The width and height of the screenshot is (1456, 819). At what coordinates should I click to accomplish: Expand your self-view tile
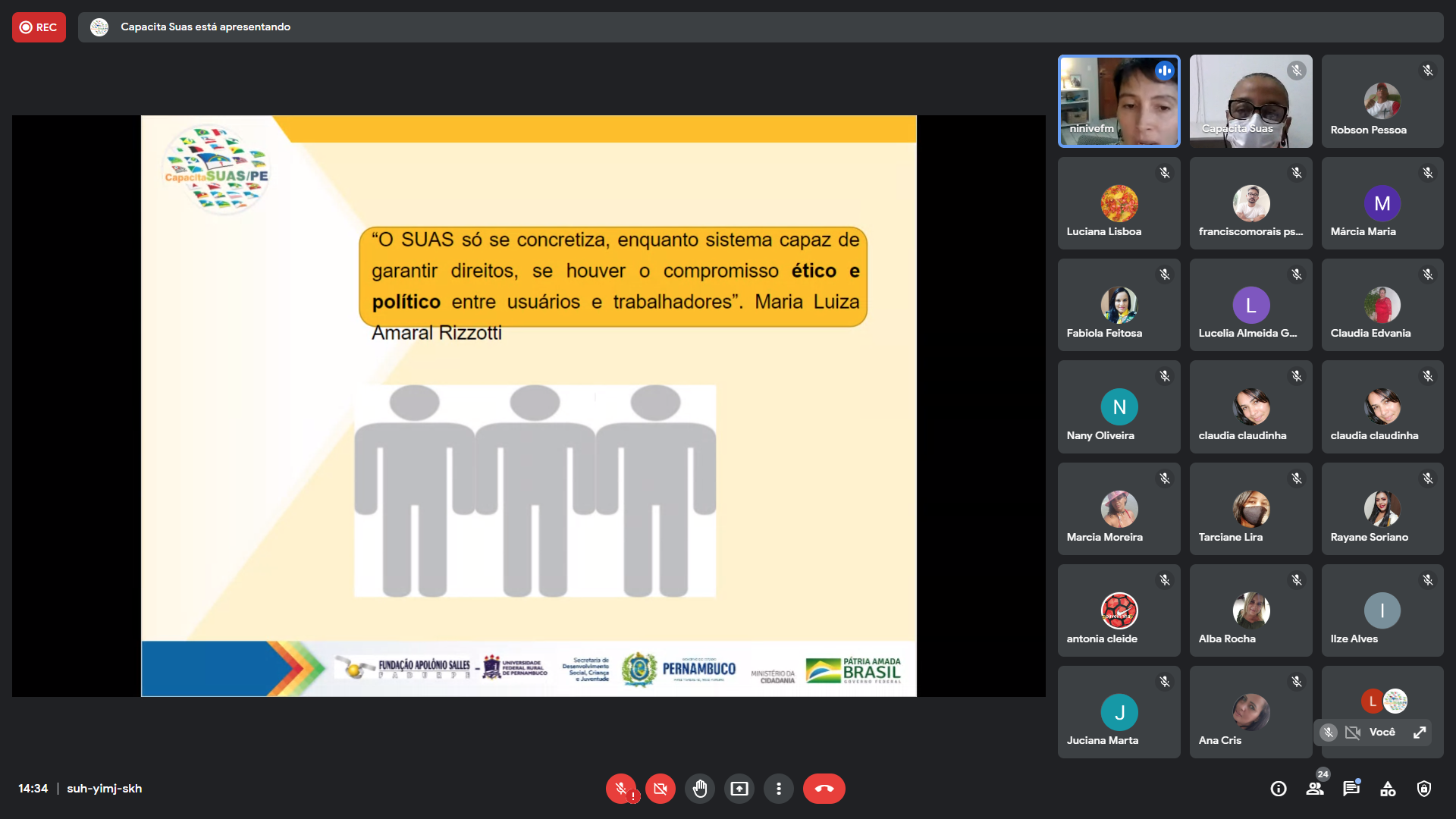1420,732
